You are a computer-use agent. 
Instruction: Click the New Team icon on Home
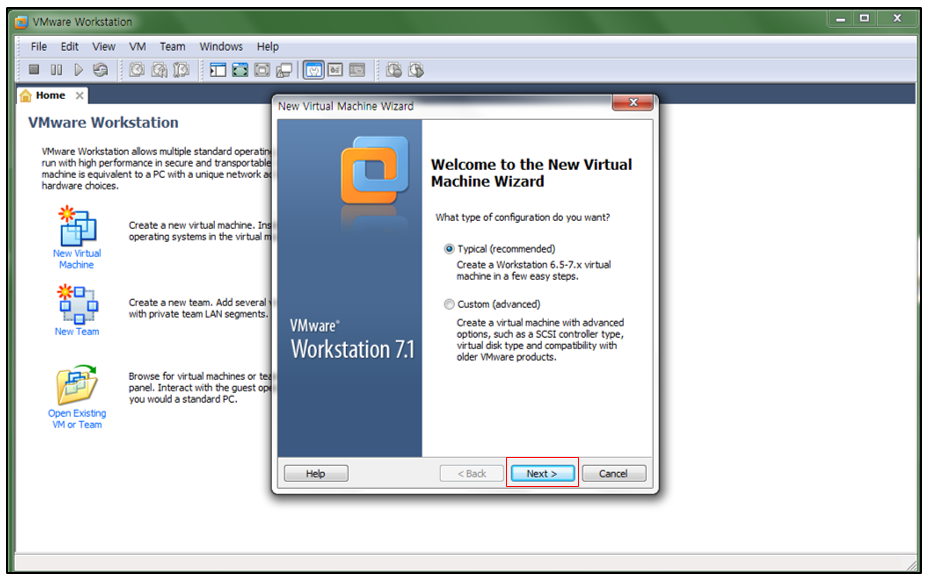click(77, 304)
